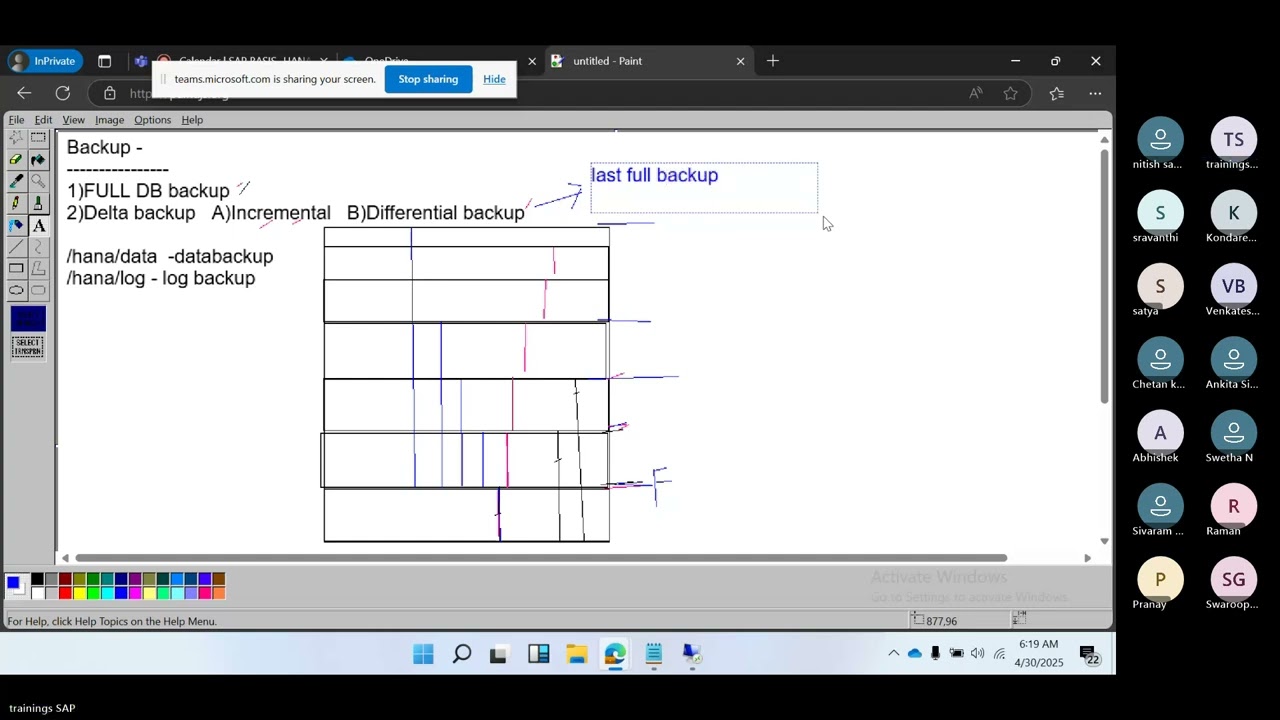Pick bright green from the palette
Viewport: 1280px width, 720px height.
click(x=93, y=593)
